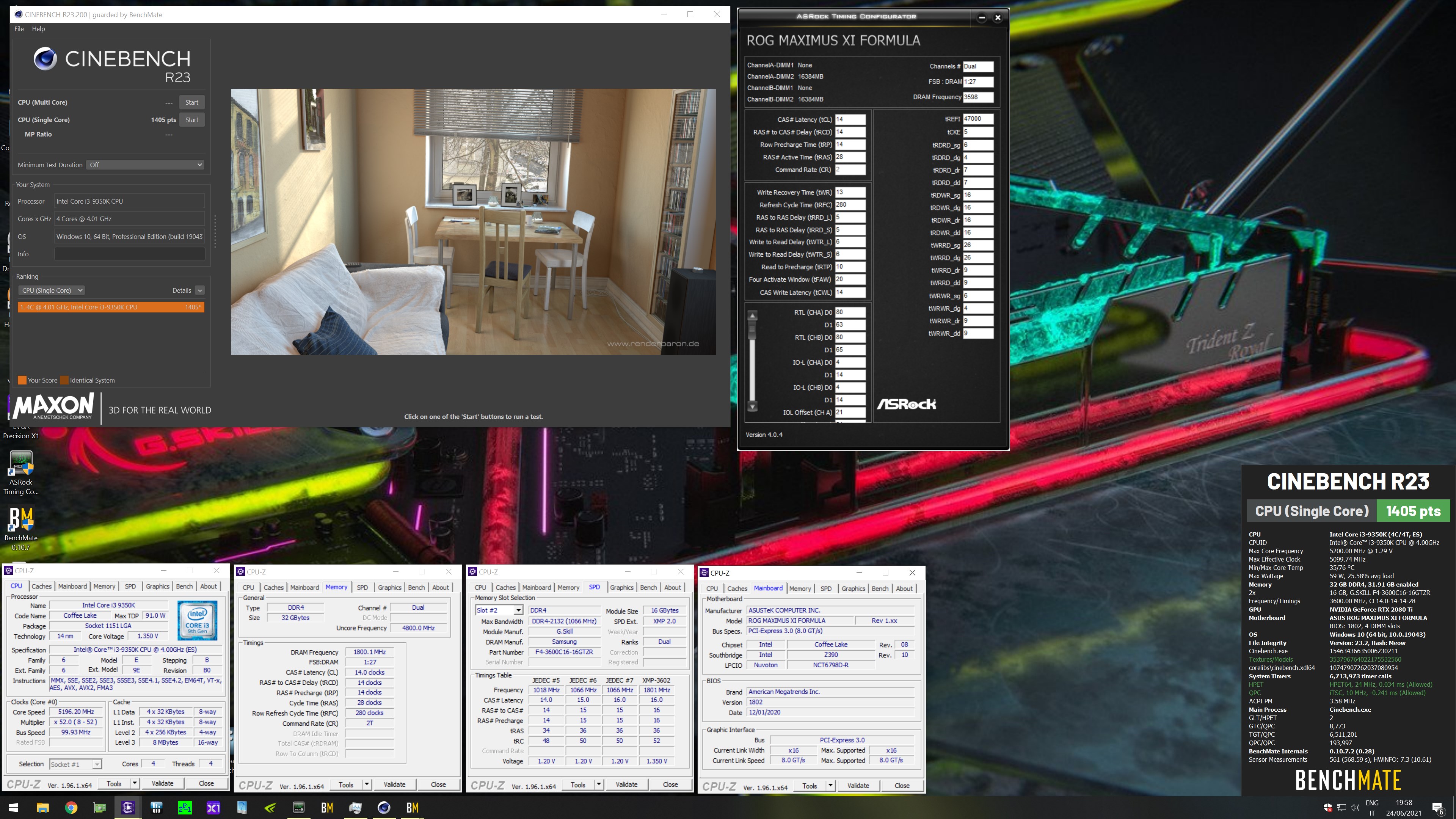The image size is (1456, 819).
Task: Expand the ranking Details dropdown
Action: point(199,290)
